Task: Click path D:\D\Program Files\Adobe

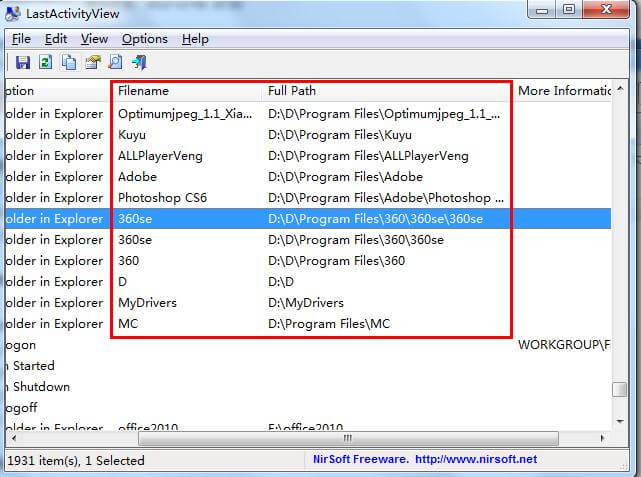Action: (345, 177)
